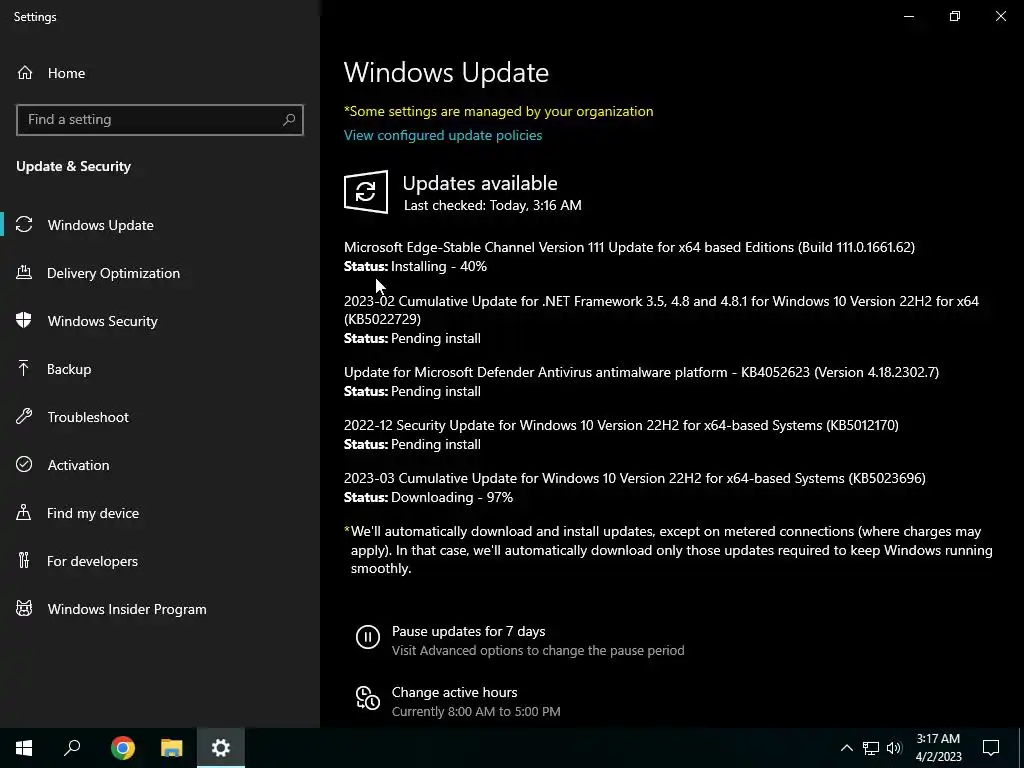Click the Downloading - 97% status text
This screenshot has width=1024, height=768.
452,498
